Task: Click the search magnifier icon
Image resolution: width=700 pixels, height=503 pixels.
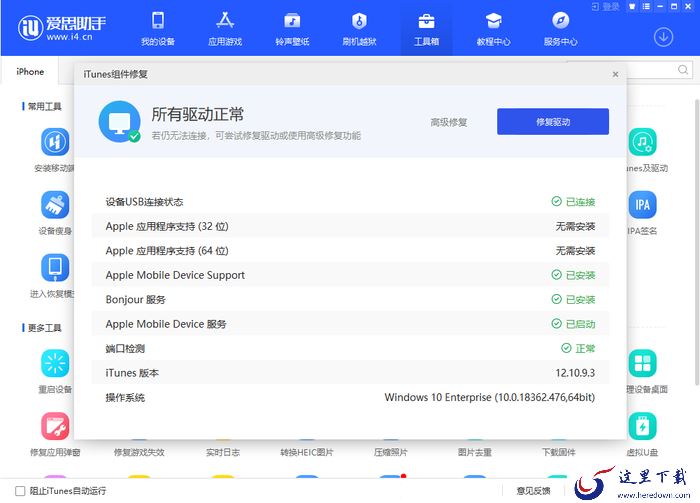Action: (x=683, y=70)
